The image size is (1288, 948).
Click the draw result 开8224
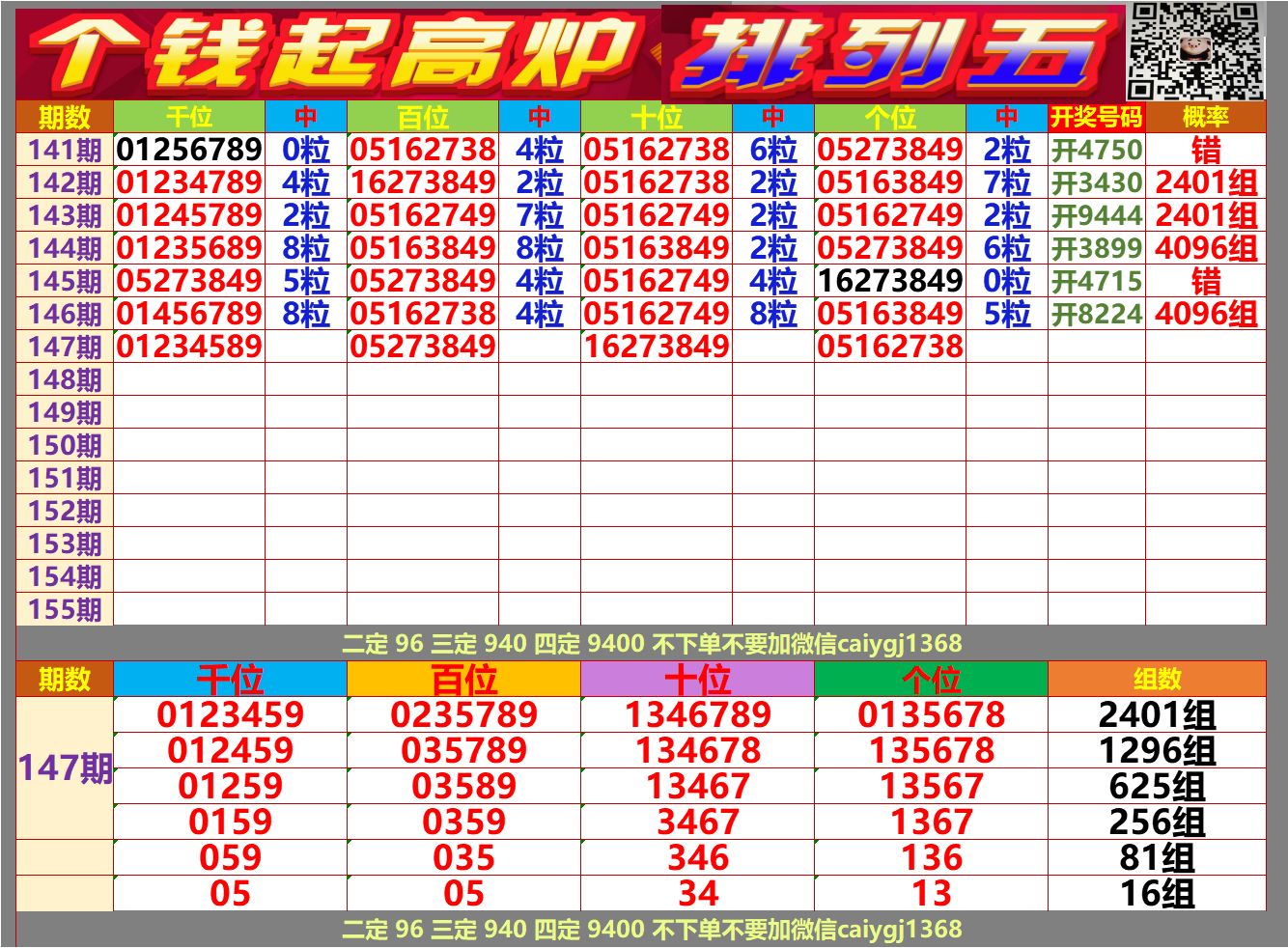click(1097, 314)
